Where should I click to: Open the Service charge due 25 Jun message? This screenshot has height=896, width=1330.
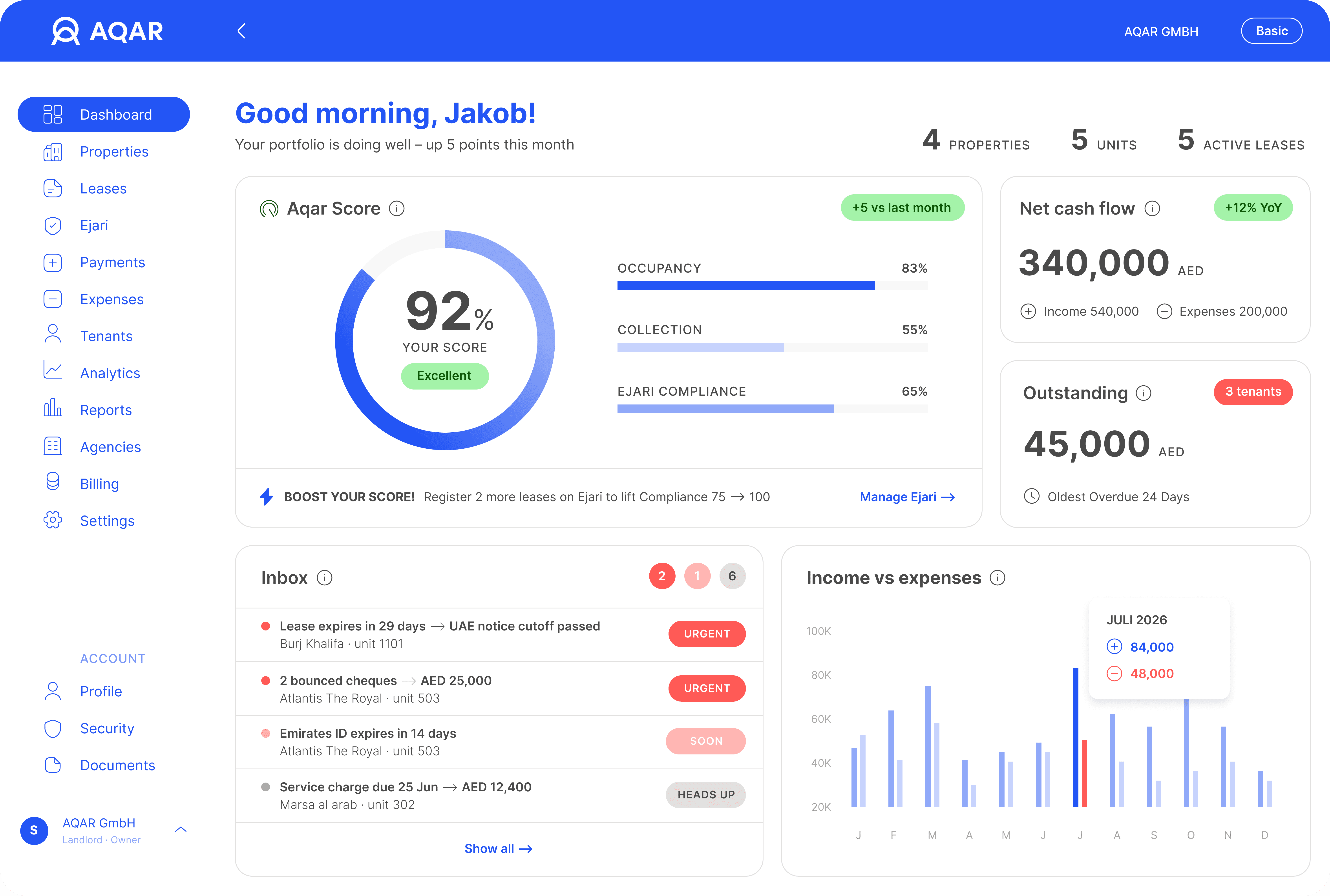tap(499, 795)
